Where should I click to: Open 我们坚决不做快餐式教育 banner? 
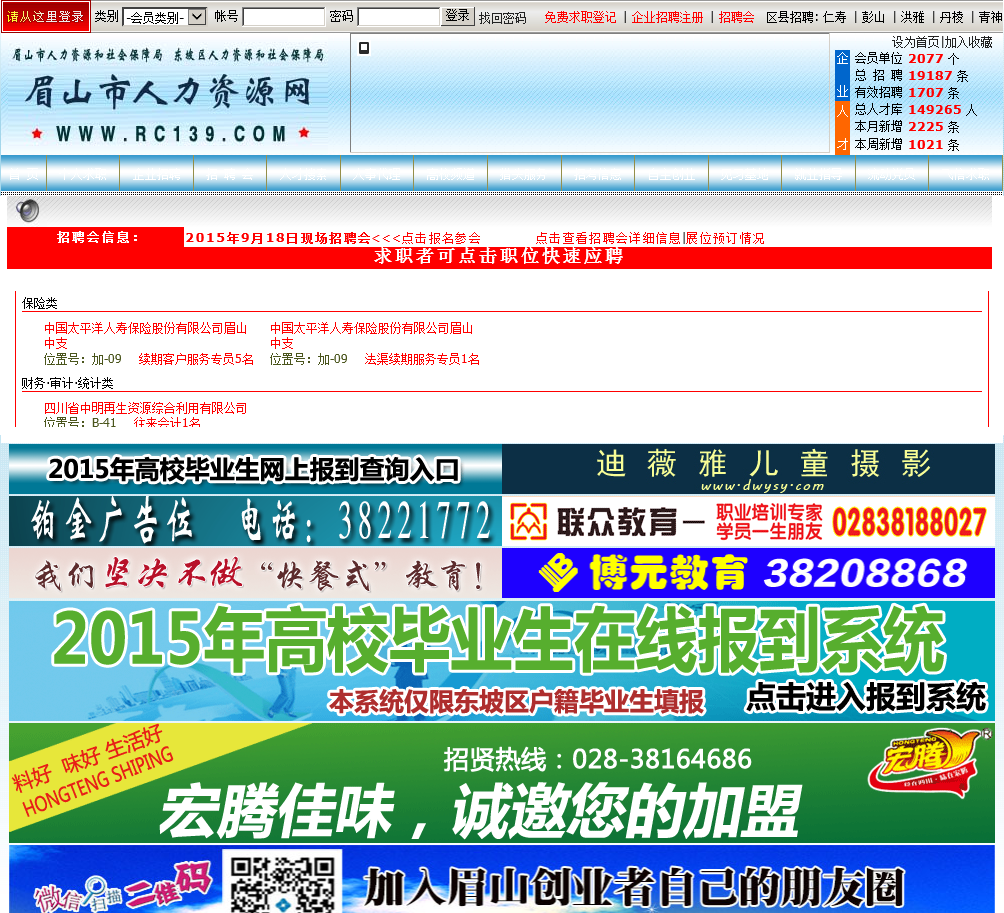point(255,573)
